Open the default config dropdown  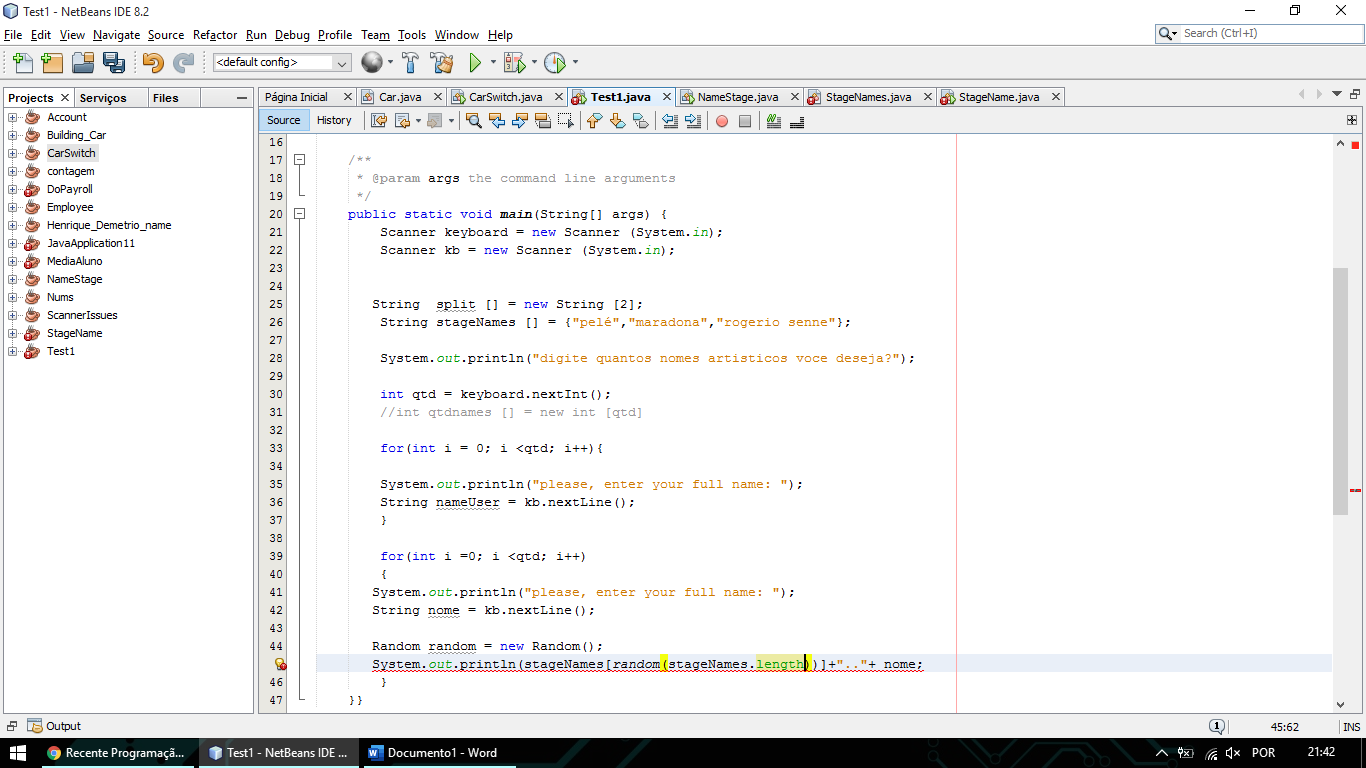281,62
